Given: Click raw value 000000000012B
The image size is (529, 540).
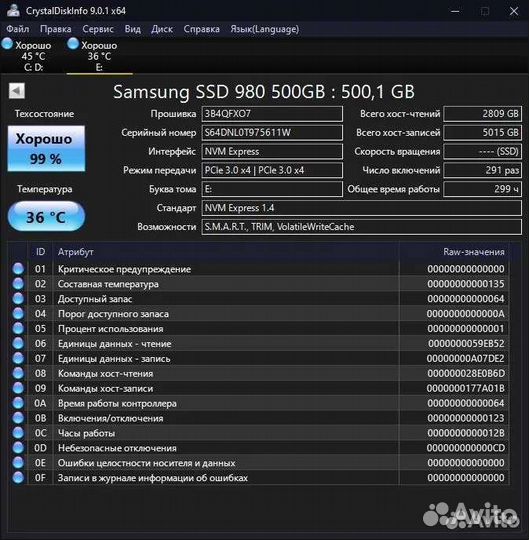Looking at the screenshot, I should pyautogui.click(x=466, y=433).
